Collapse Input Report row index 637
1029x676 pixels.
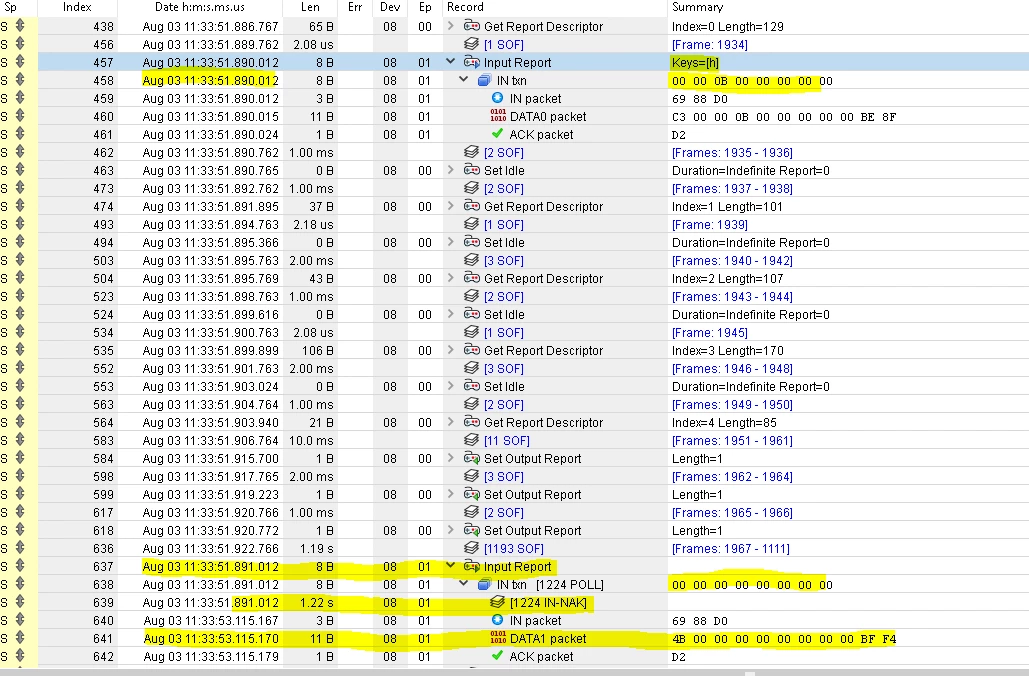pyautogui.click(x=451, y=566)
